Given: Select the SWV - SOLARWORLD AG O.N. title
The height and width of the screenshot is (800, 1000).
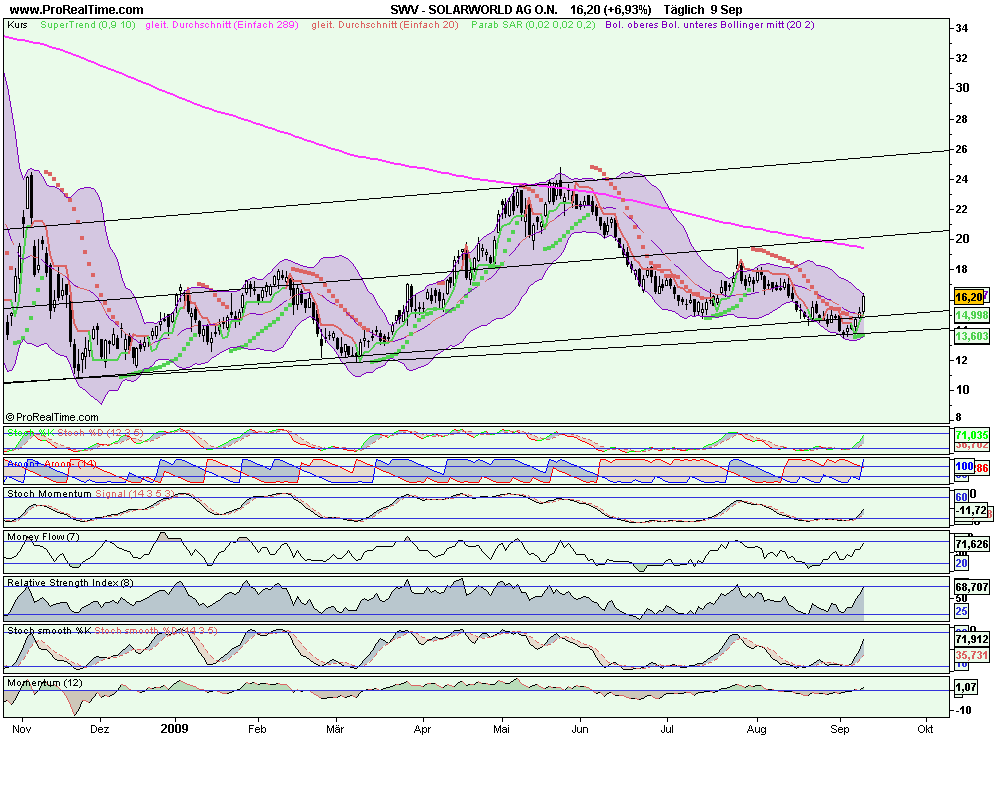Looking at the screenshot, I should (x=474, y=10).
